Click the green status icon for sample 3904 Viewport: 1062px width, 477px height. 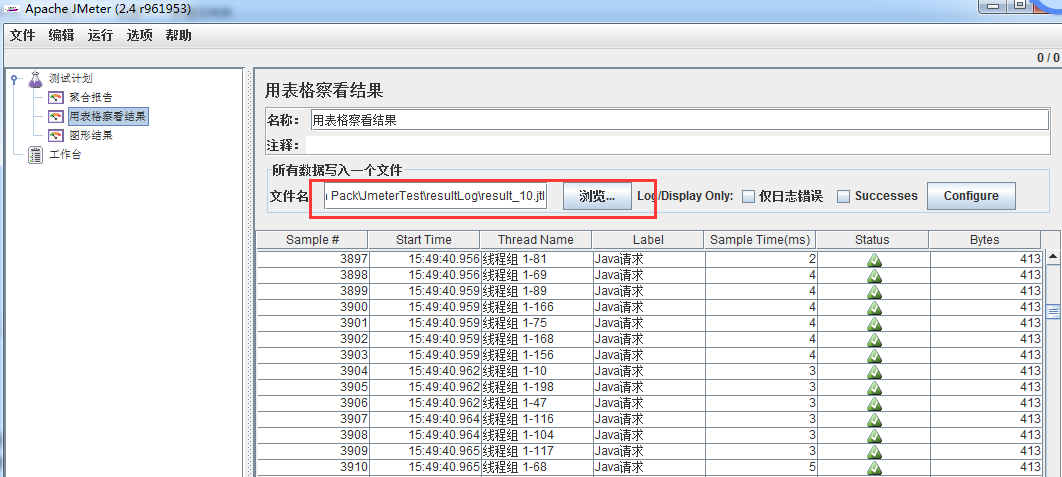pos(874,371)
